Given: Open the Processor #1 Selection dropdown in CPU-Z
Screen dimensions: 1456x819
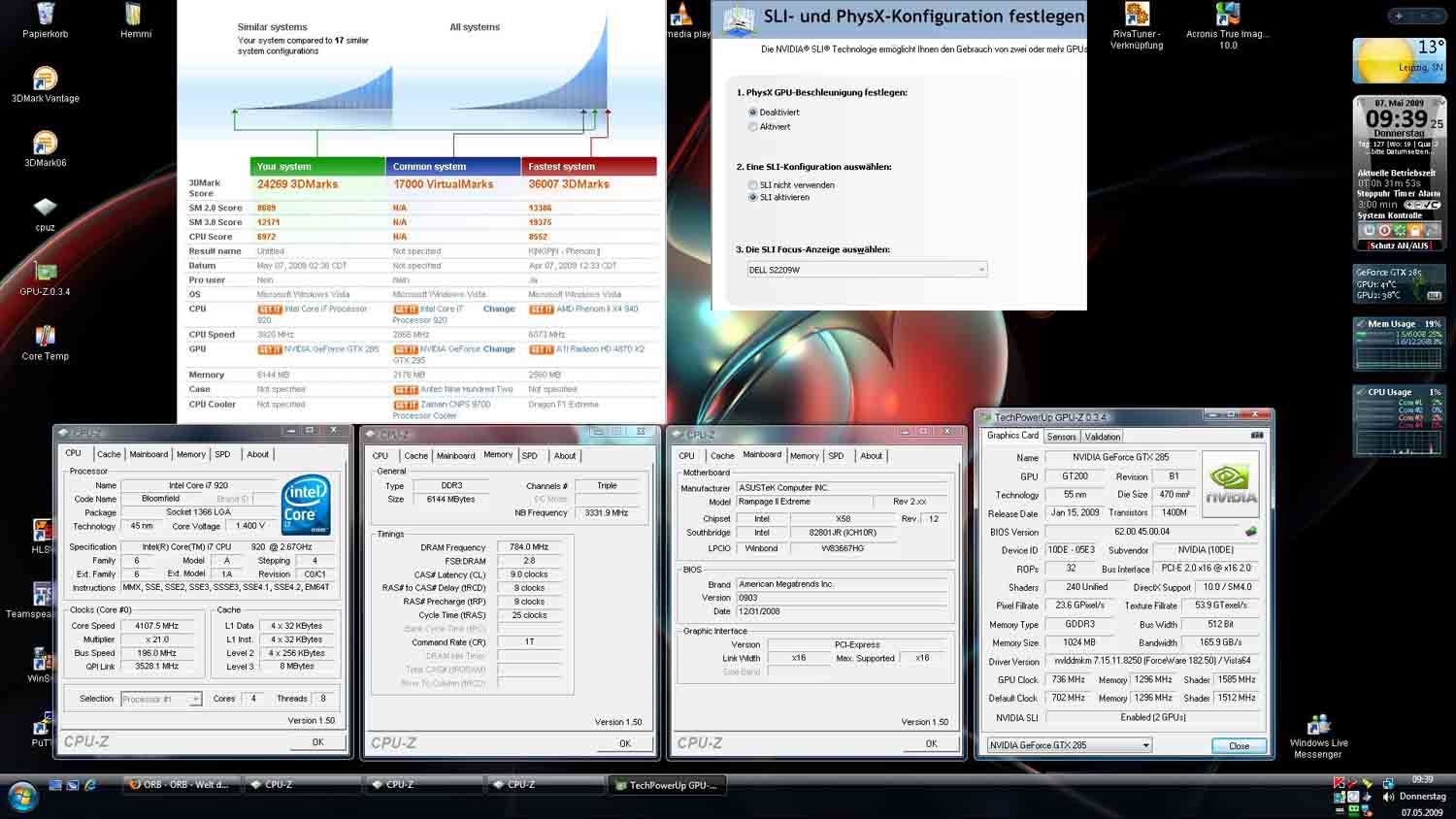Looking at the screenshot, I should tap(161, 699).
